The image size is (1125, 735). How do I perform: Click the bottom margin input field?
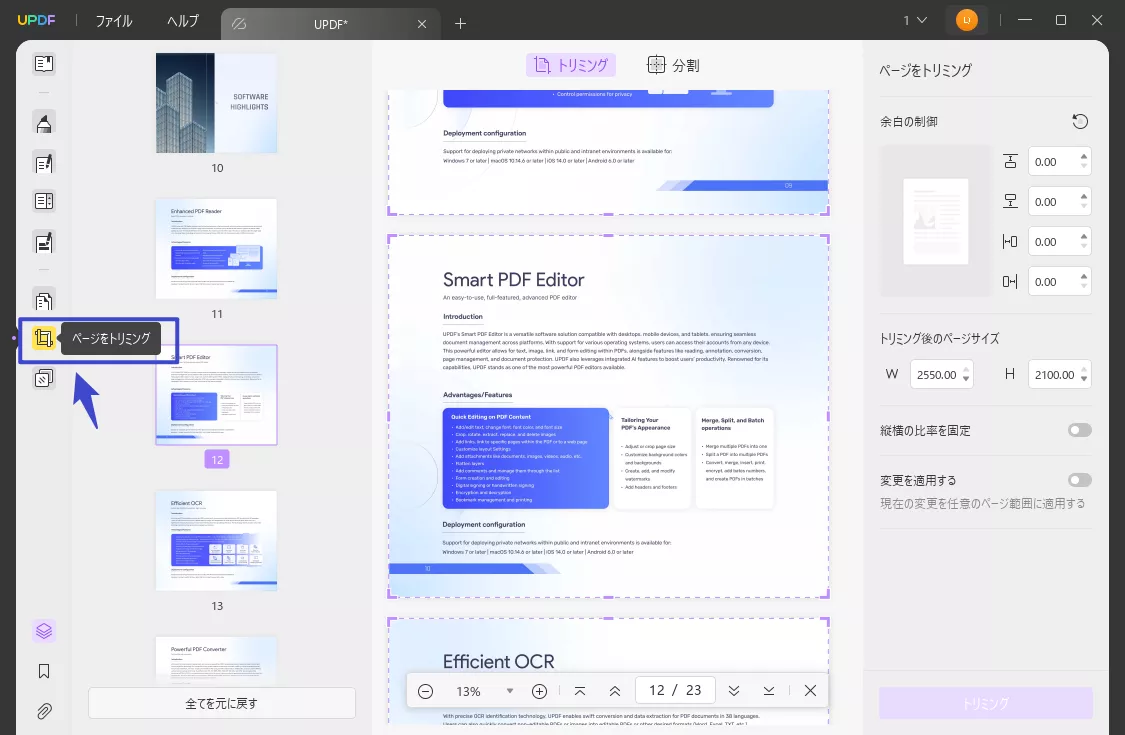pyautogui.click(x=1059, y=202)
